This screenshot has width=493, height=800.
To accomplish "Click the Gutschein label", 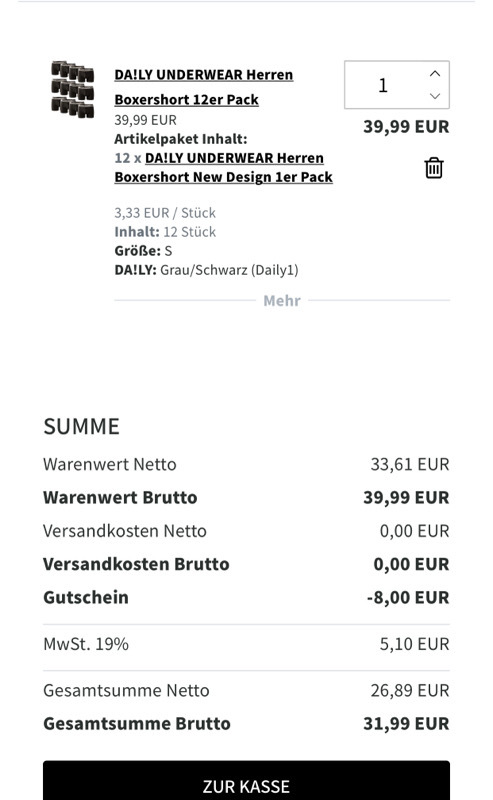I will point(86,597).
